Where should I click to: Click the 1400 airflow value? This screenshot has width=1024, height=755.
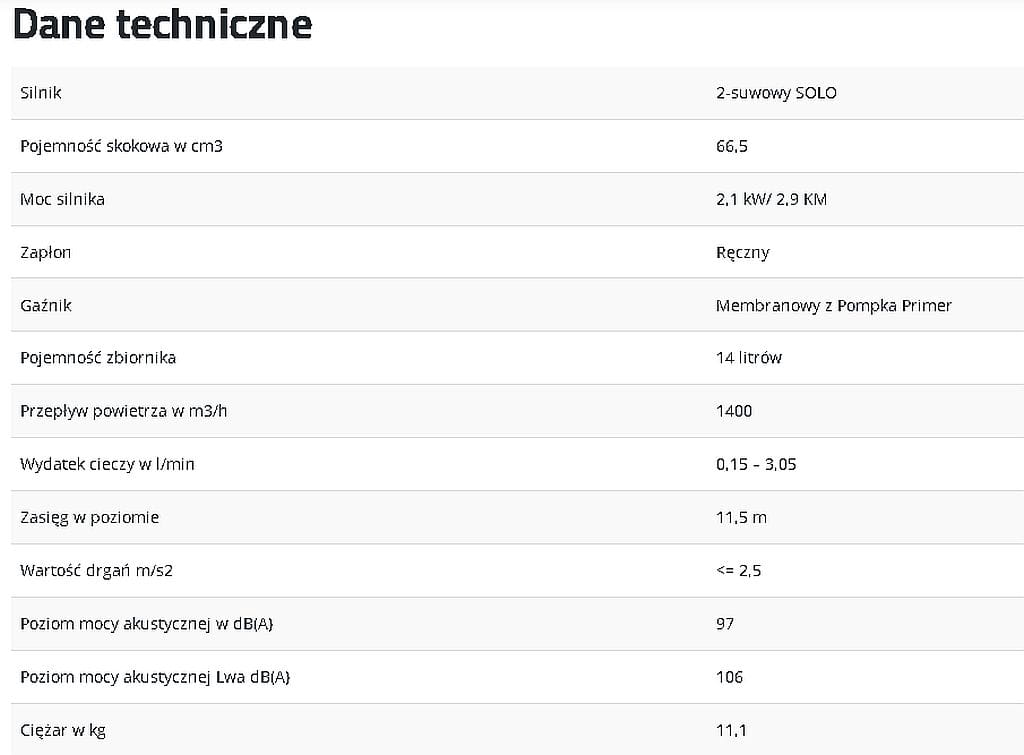point(734,411)
